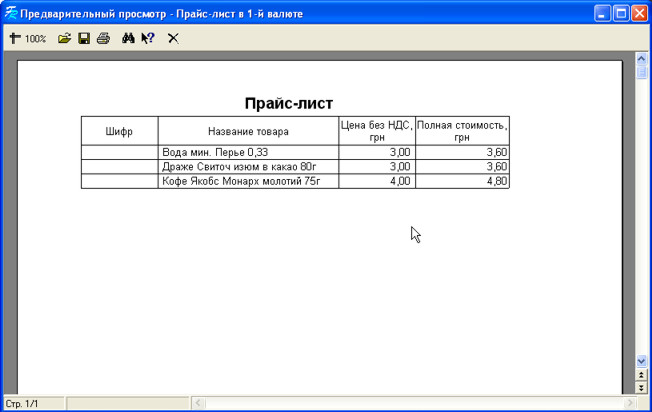
Task: Minimize the preview window
Action: (x=602, y=13)
